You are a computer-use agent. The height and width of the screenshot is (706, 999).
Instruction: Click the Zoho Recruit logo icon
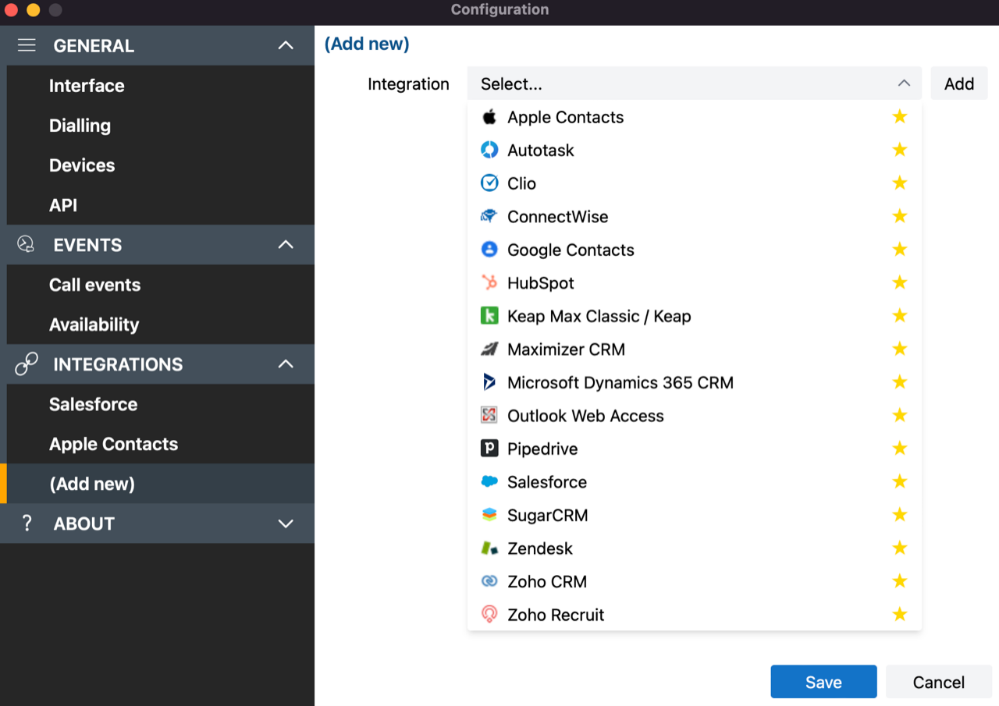pos(489,614)
